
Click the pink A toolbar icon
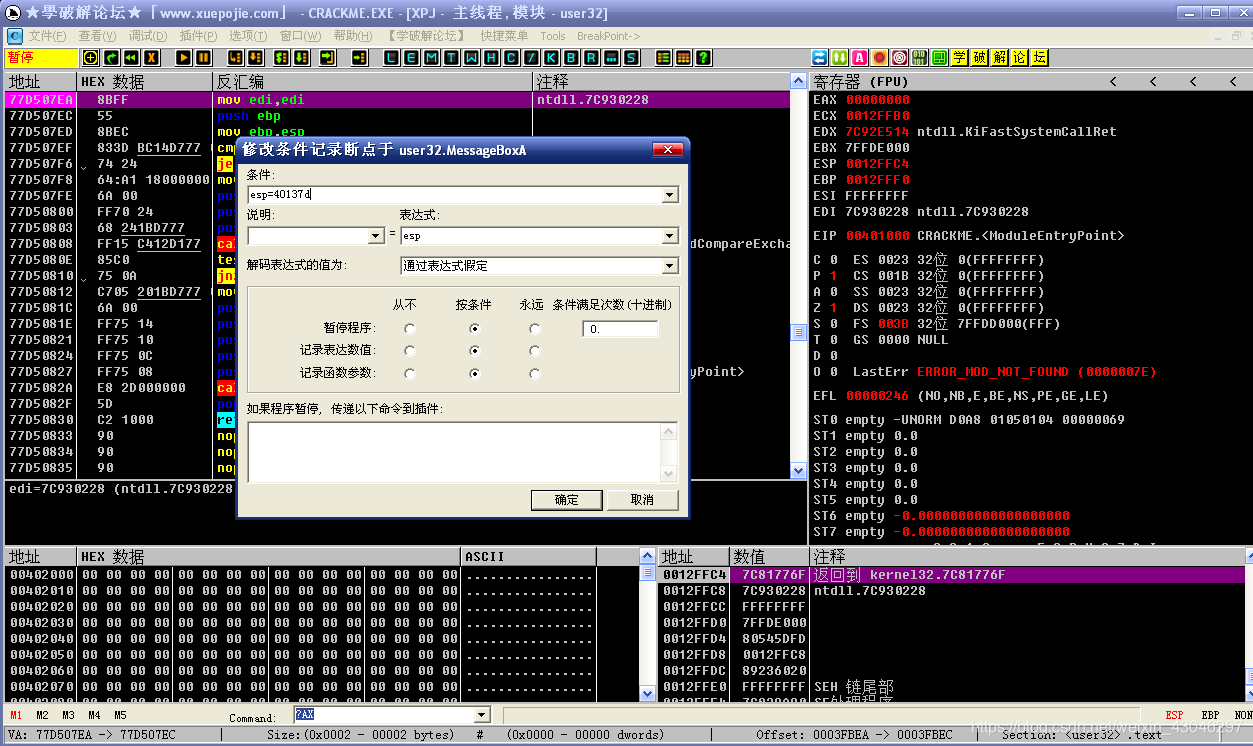(x=860, y=58)
